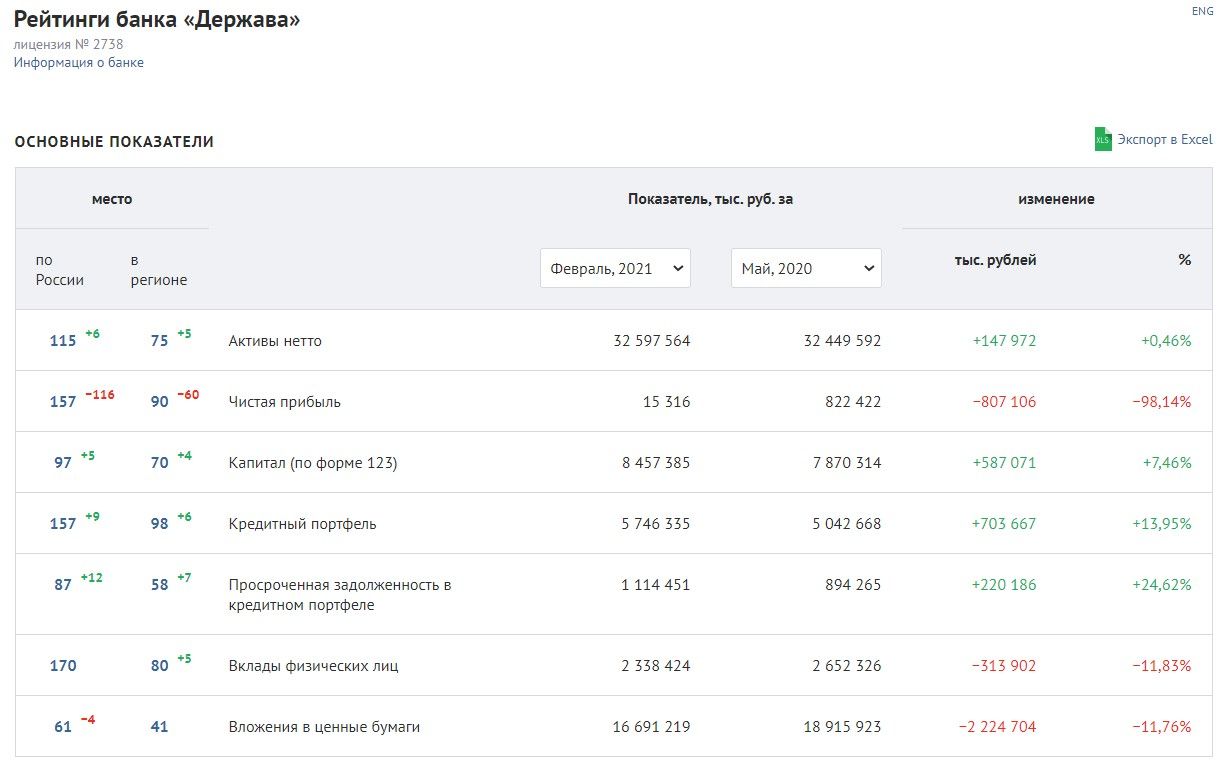Click the rank change +12 for Просроченная задолженность
Image resolution: width=1221 pixels, height=769 pixels.
point(92,577)
